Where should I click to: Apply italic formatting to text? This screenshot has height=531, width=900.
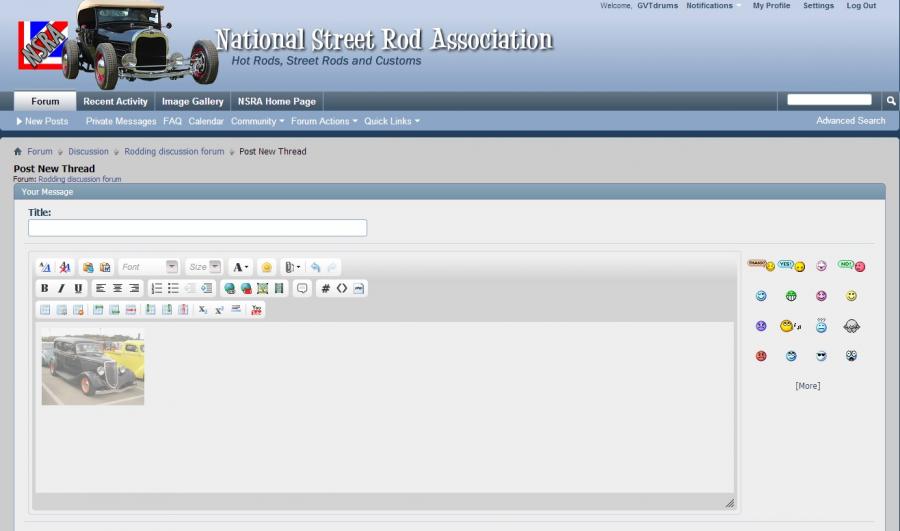tap(61, 288)
